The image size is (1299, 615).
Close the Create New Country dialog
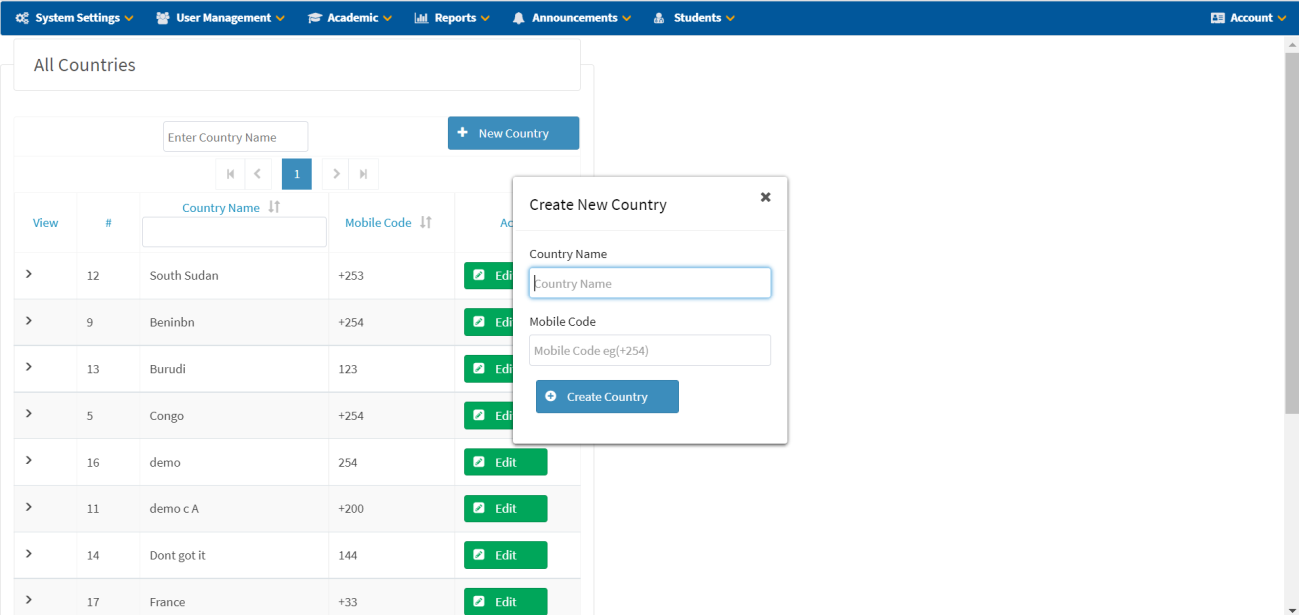coord(765,197)
